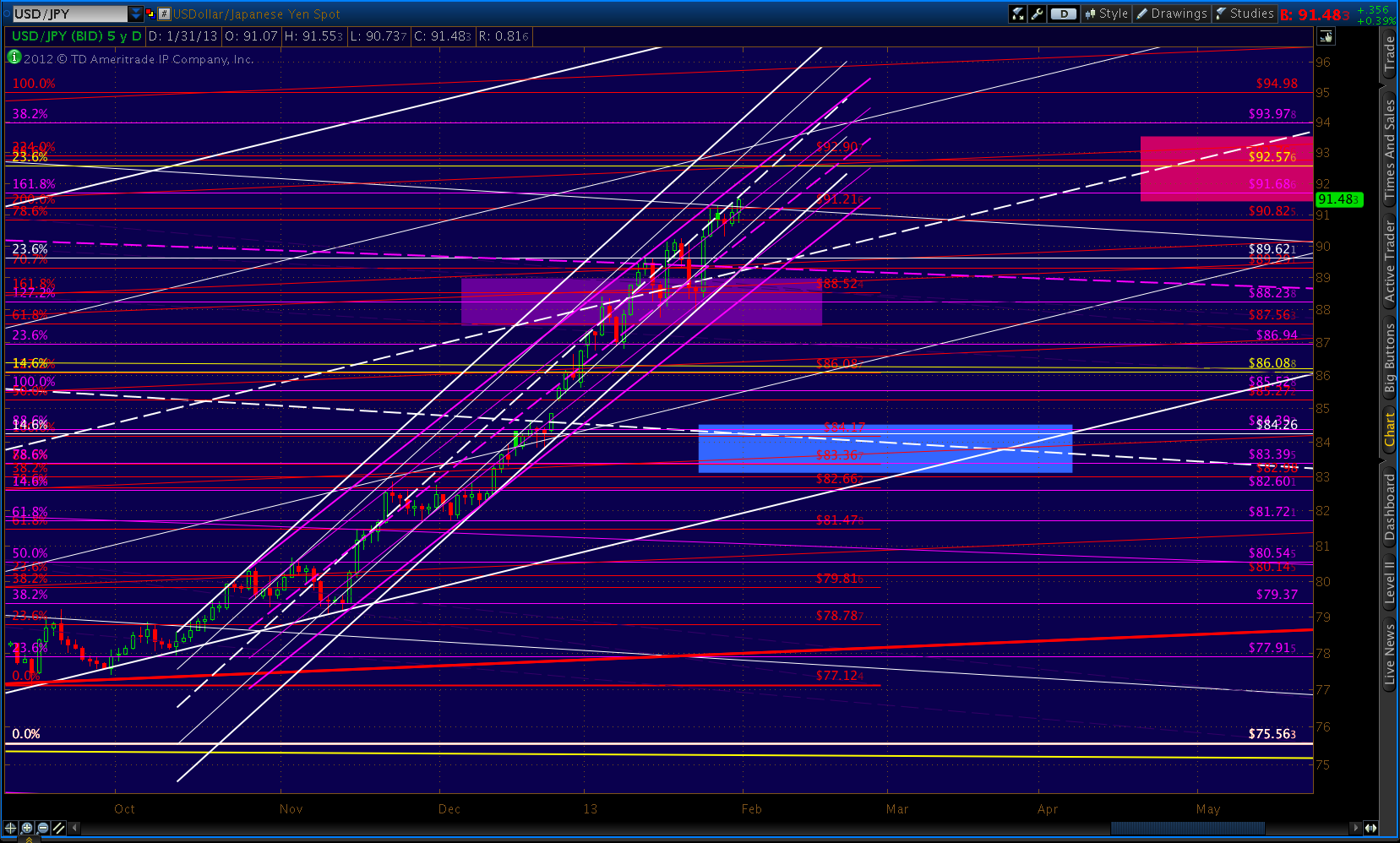Click the zoom in magnifier icon
Screen dimensions: 1400x843
pyautogui.click(x=27, y=829)
